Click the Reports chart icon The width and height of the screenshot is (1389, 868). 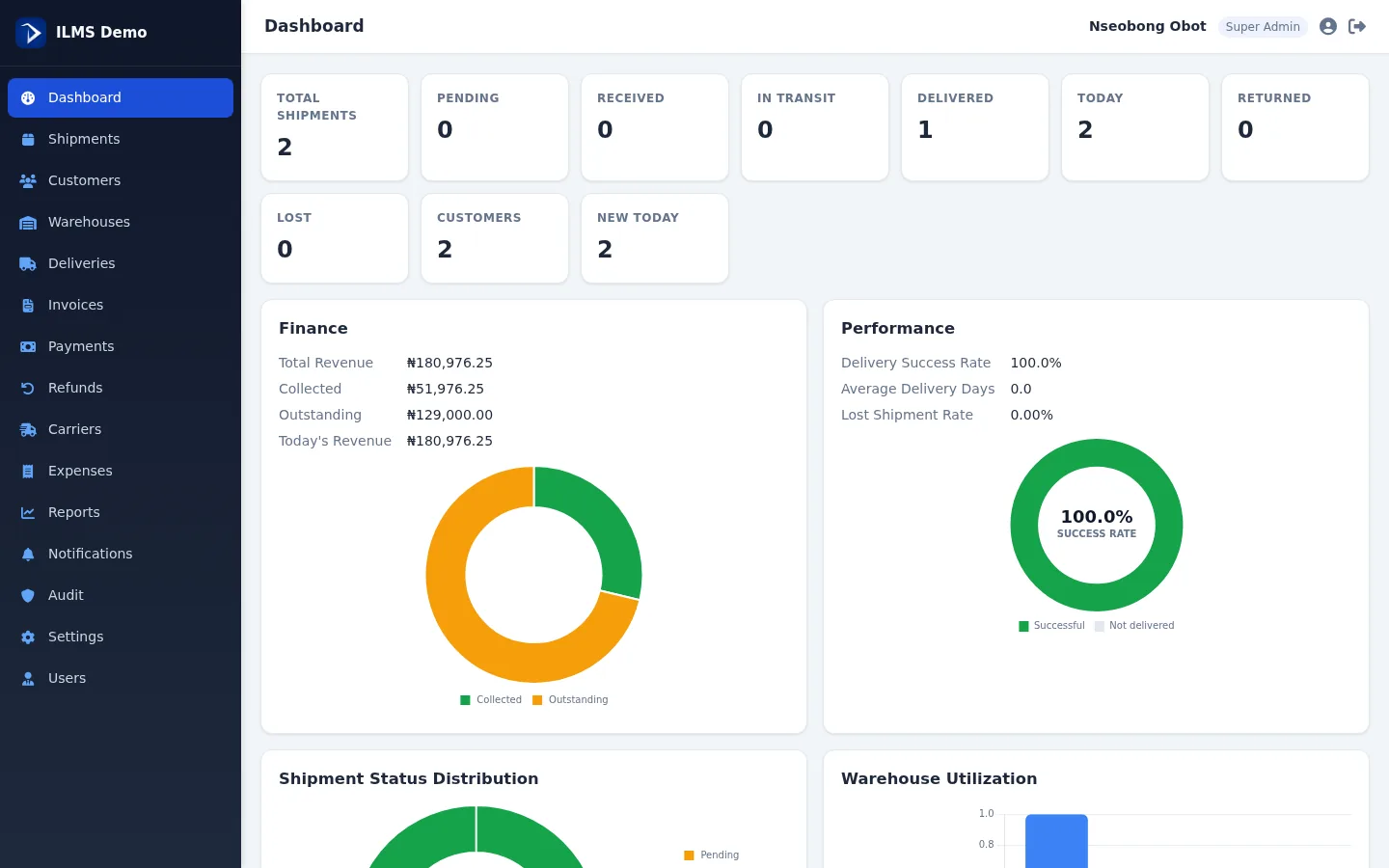point(28,512)
